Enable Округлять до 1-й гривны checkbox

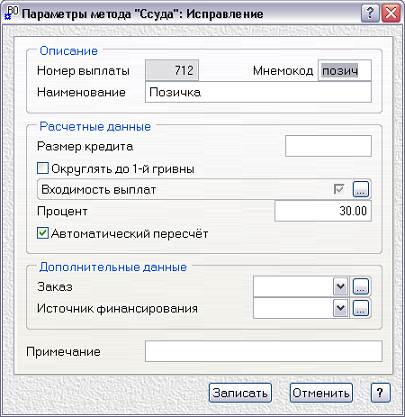pyautogui.click(x=43, y=168)
